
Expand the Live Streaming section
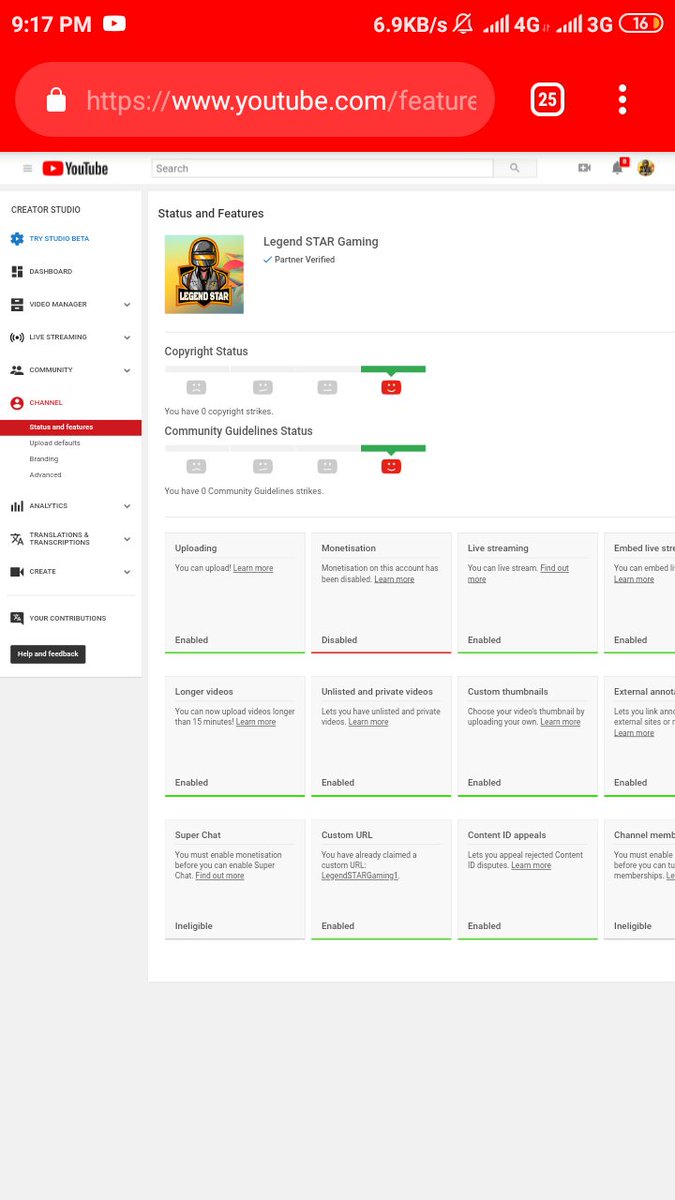tap(127, 338)
